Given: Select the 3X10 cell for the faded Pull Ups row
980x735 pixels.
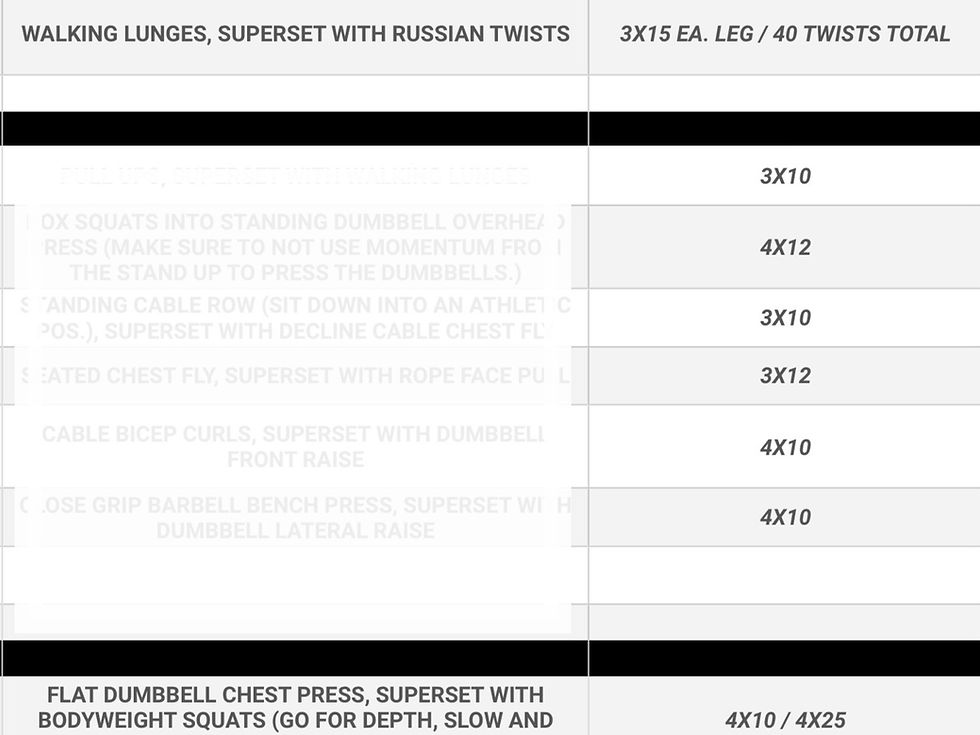Looking at the screenshot, I should [x=784, y=176].
